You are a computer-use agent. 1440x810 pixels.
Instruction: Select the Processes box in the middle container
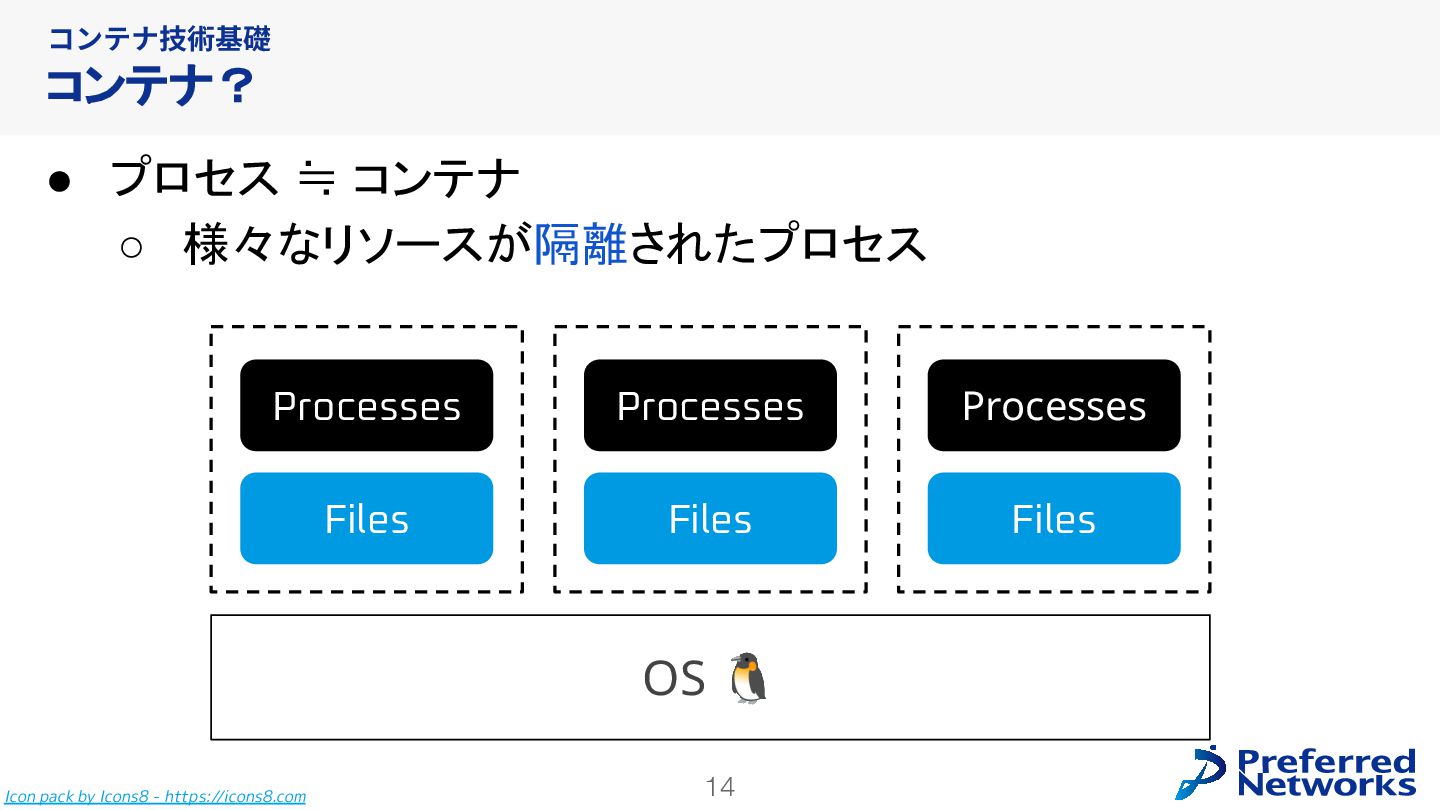click(x=710, y=406)
